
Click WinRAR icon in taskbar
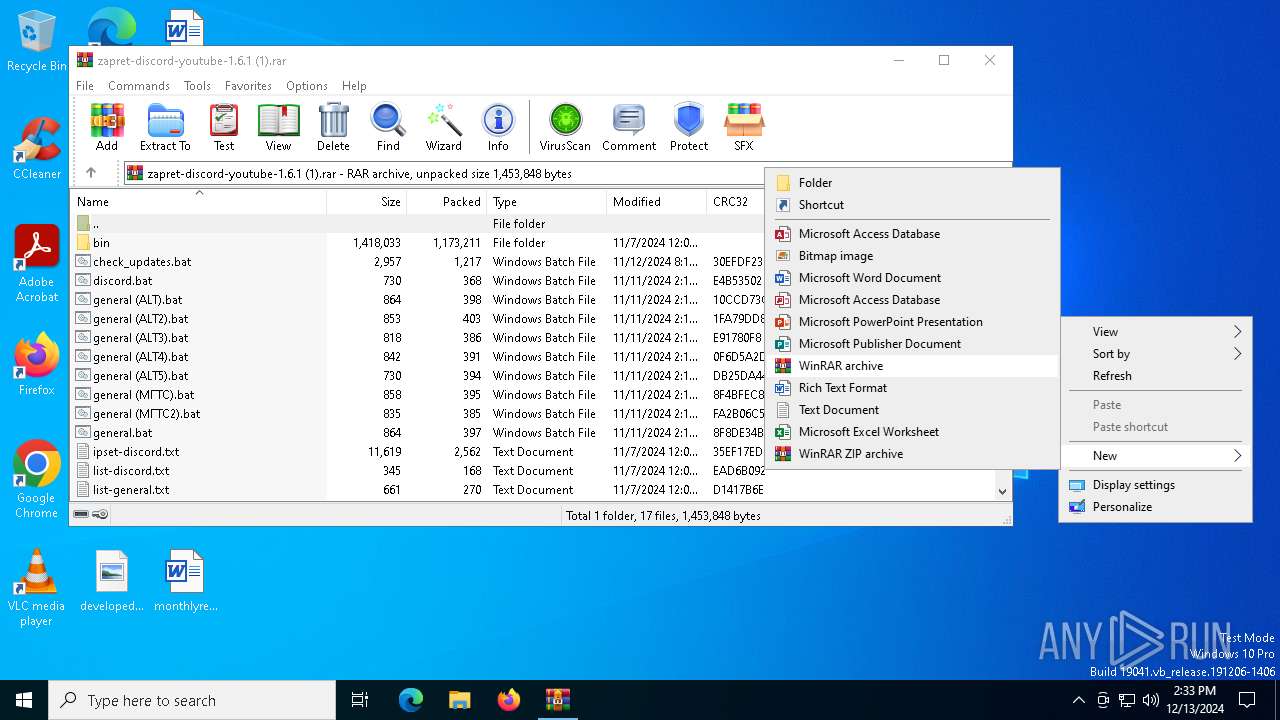tap(557, 700)
